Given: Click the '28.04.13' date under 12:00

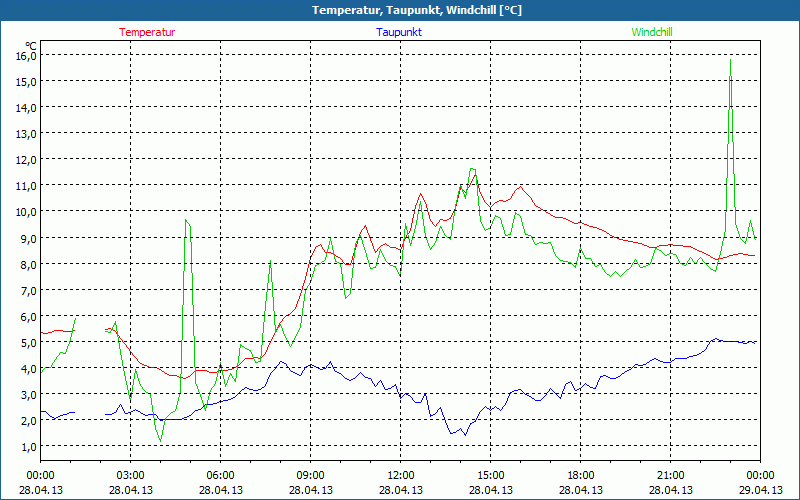Looking at the screenshot, I should click(x=401, y=490).
